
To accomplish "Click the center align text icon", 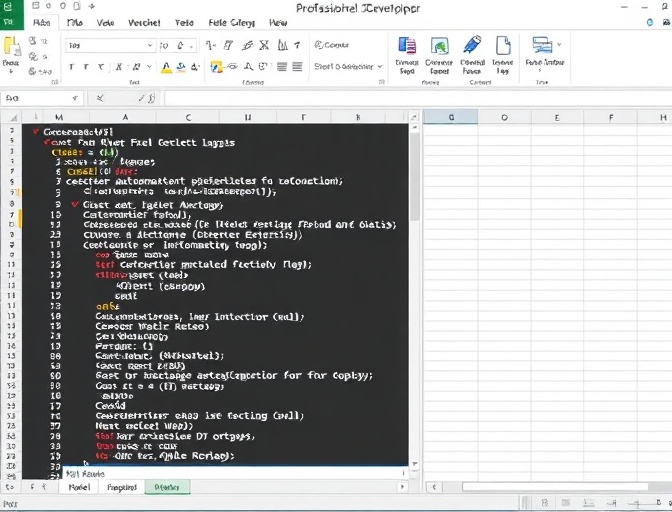I will pos(283,67).
